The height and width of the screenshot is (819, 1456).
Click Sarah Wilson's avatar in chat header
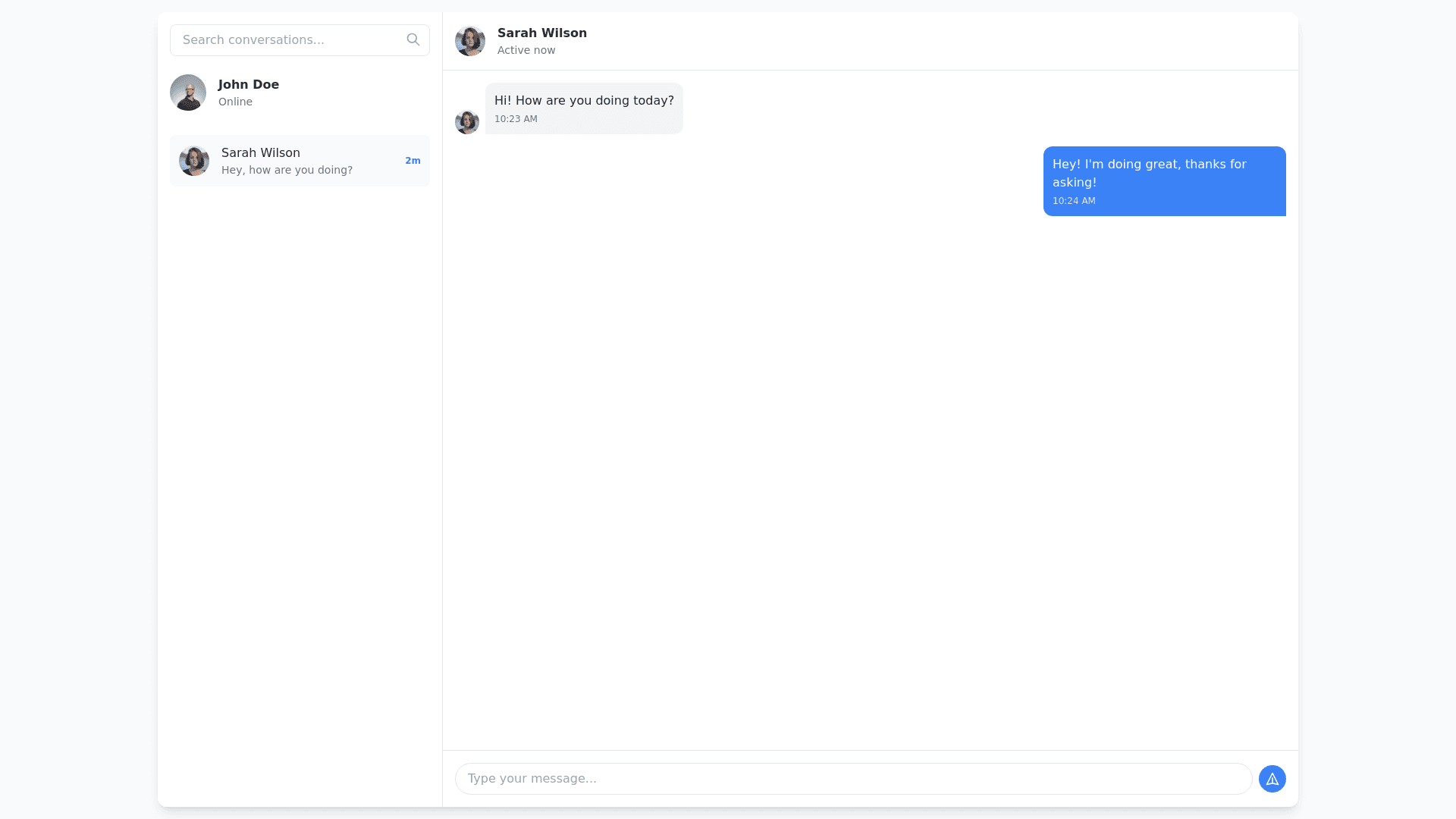coord(469,41)
